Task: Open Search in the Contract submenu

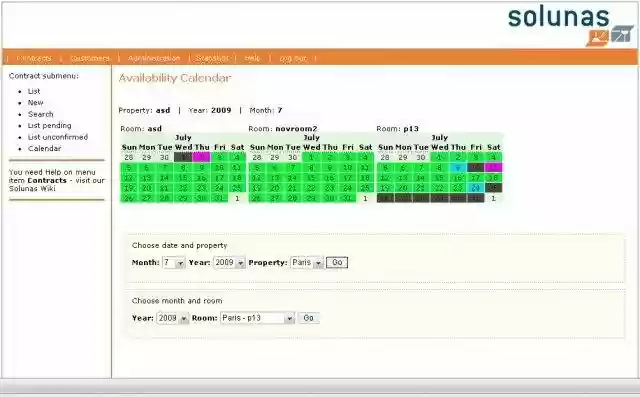Action: click(40, 114)
